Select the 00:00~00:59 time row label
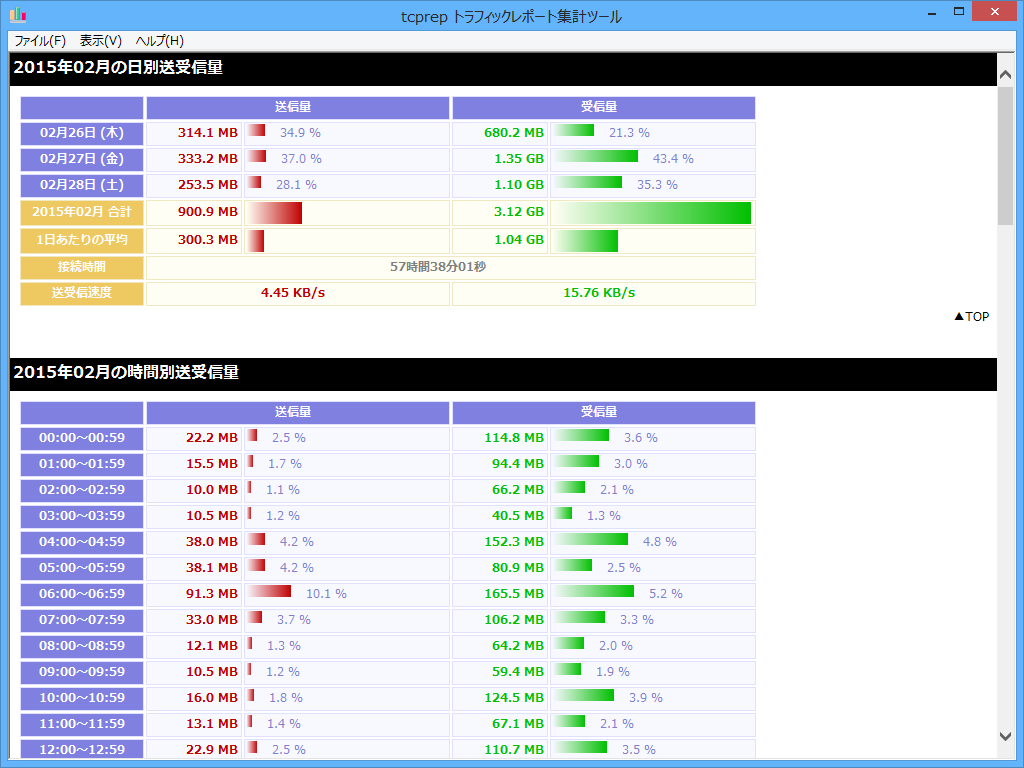This screenshot has width=1024, height=768. tap(80, 437)
